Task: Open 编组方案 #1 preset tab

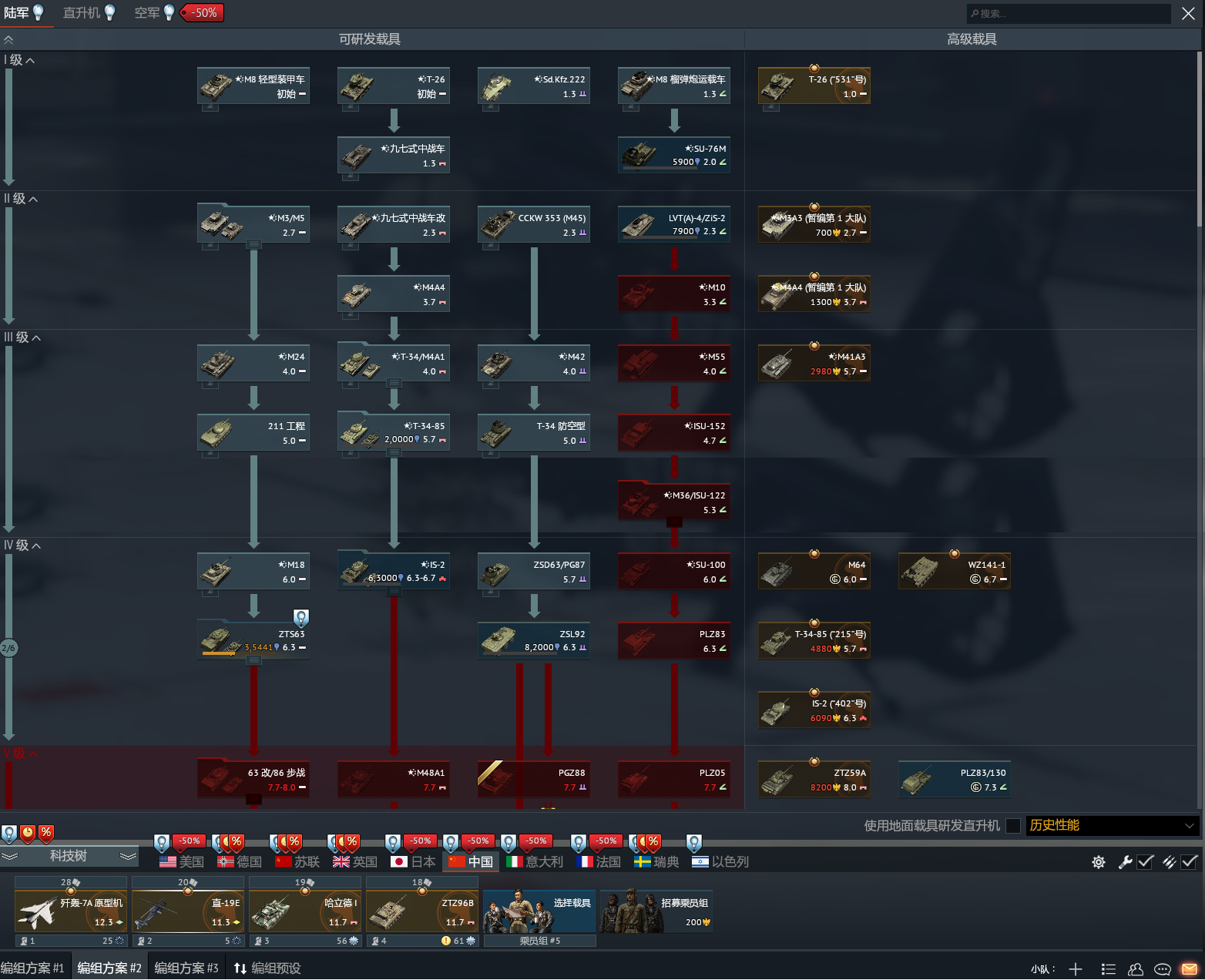Action: coord(33,968)
